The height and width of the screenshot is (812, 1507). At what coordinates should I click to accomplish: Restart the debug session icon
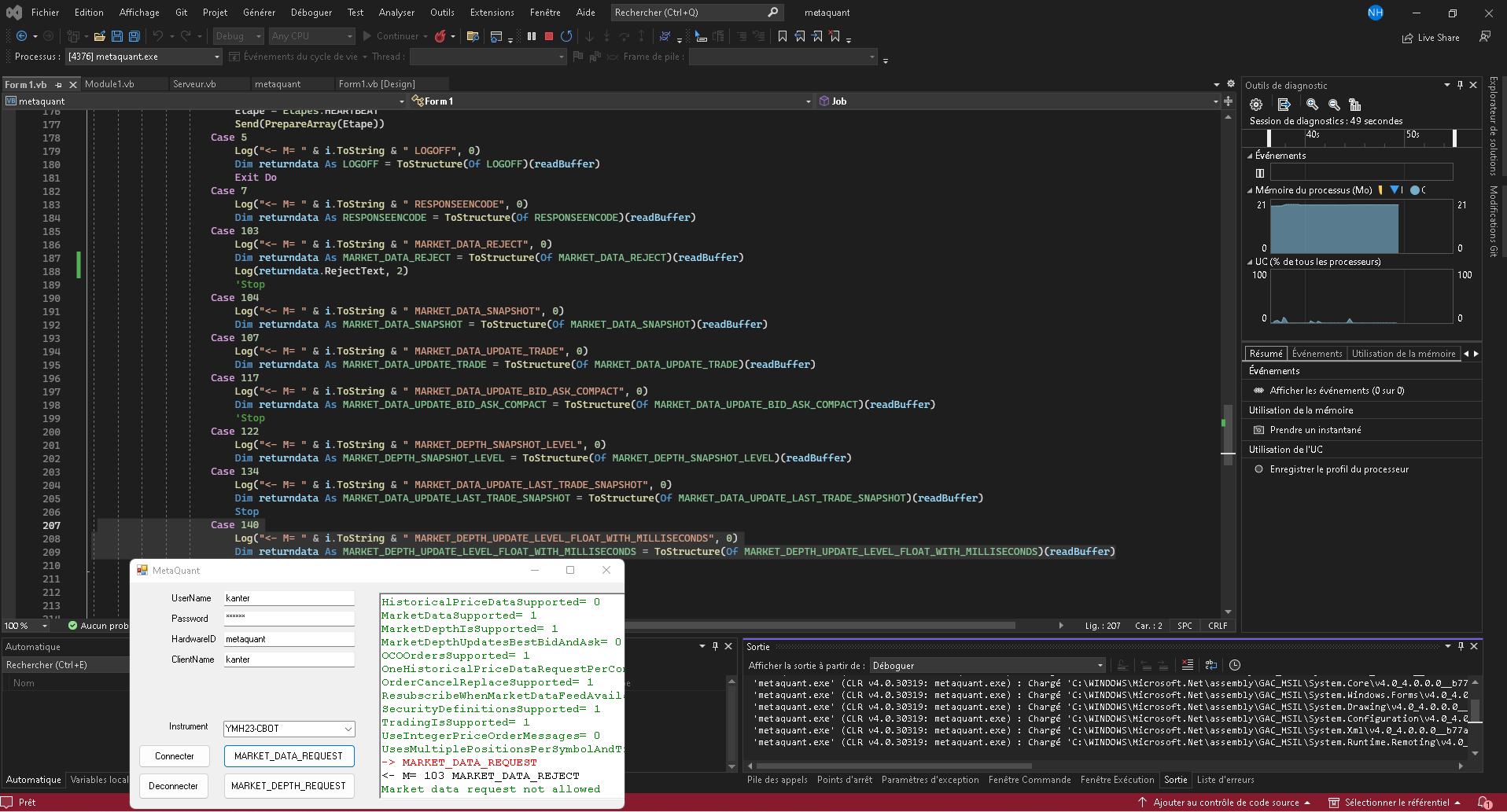(566, 36)
